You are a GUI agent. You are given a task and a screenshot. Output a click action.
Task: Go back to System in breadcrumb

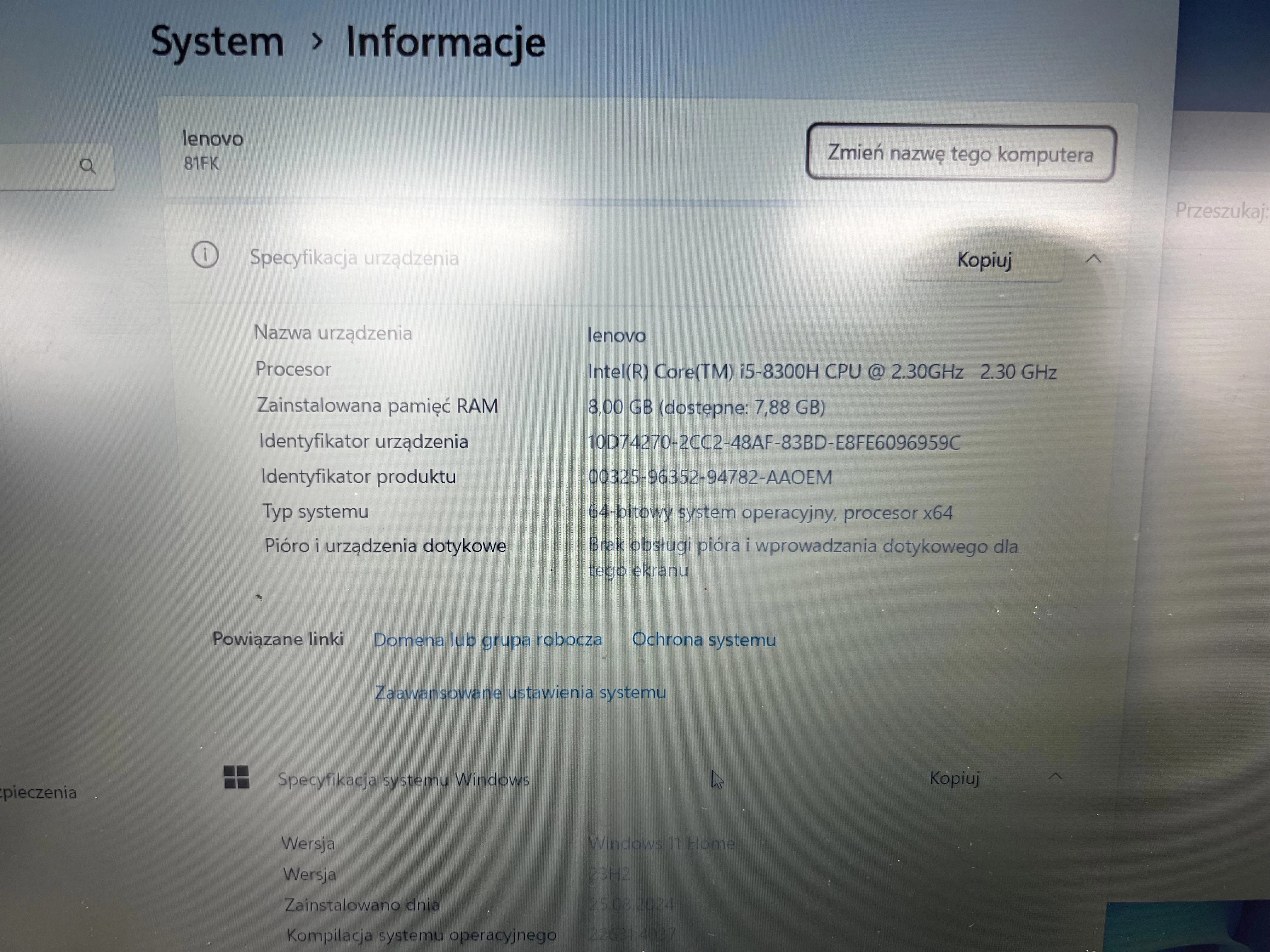tap(217, 42)
